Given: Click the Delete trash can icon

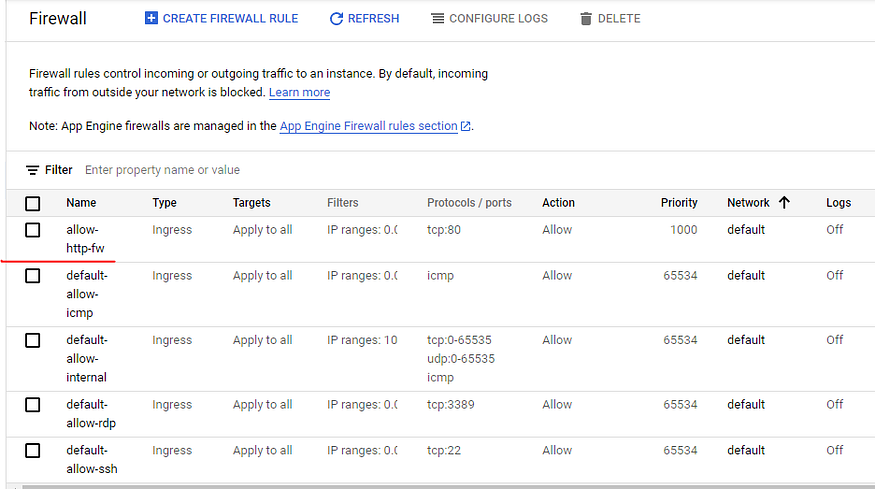Looking at the screenshot, I should pyautogui.click(x=585, y=19).
